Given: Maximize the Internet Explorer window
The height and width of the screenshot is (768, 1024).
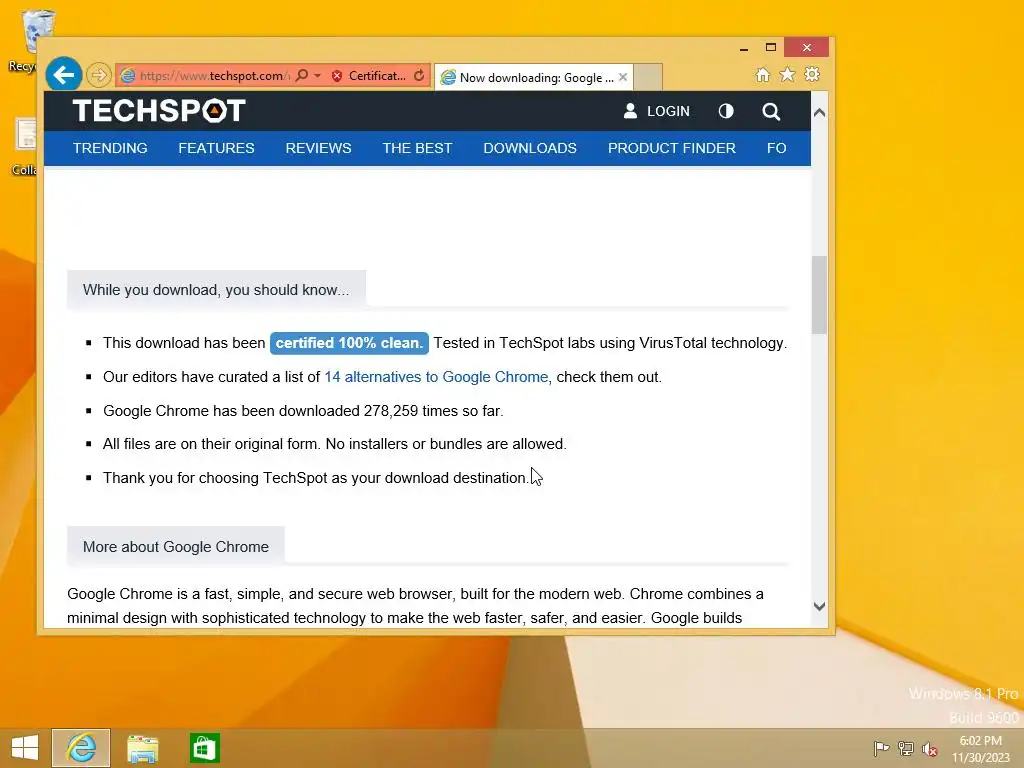Looking at the screenshot, I should (x=771, y=48).
